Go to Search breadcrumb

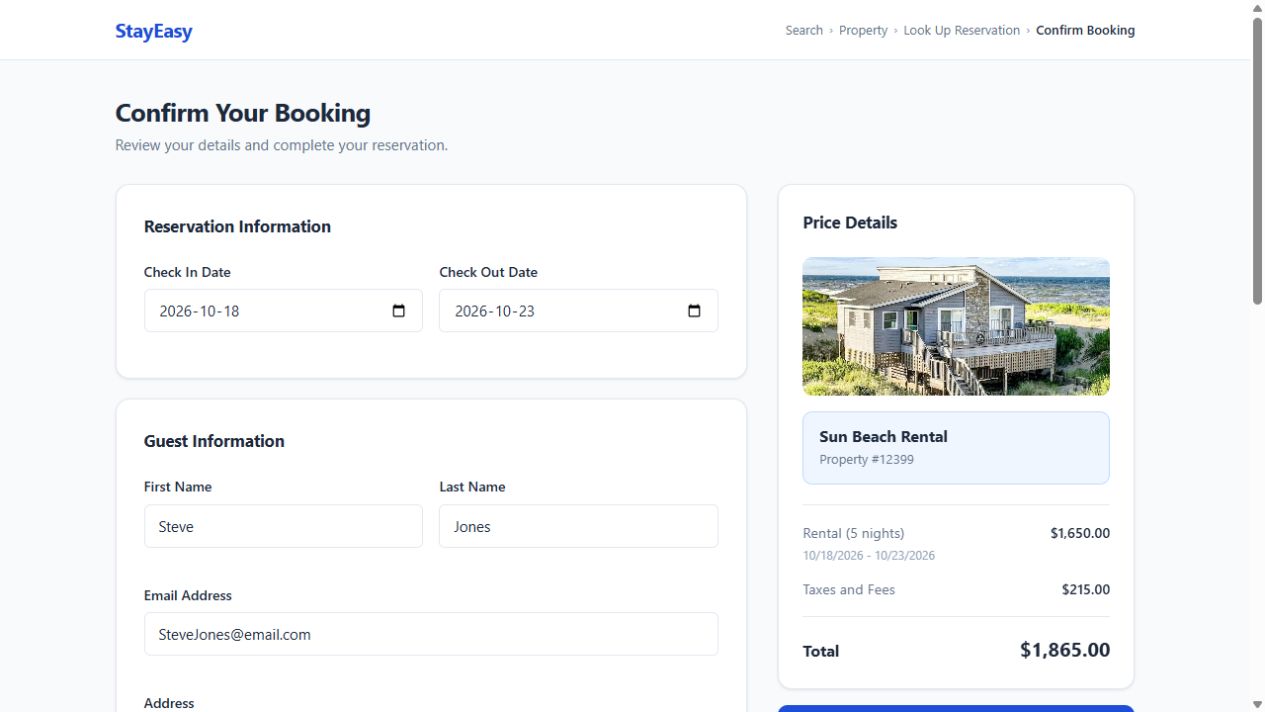(804, 30)
